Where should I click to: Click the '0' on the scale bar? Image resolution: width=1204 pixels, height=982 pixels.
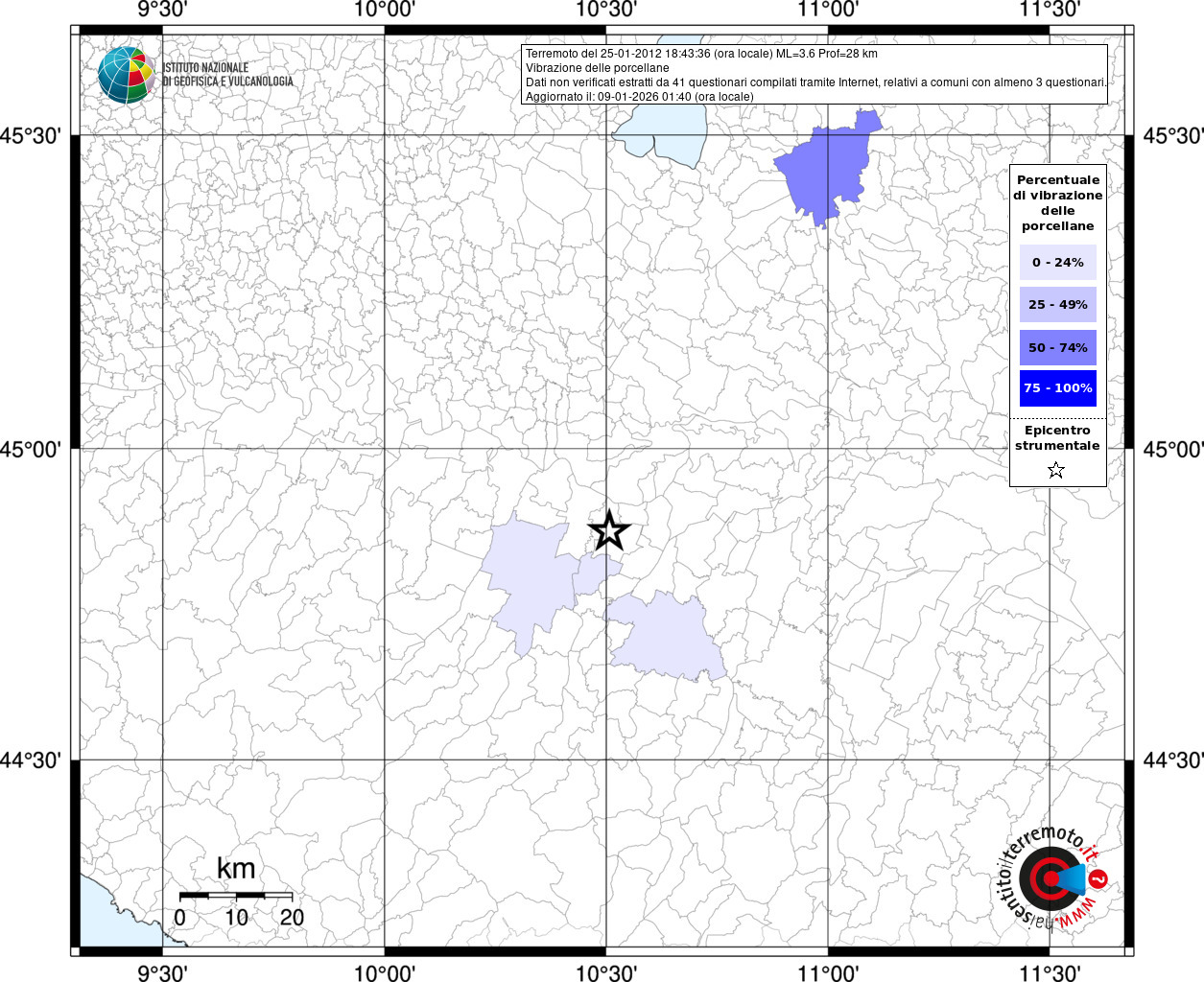[180, 917]
